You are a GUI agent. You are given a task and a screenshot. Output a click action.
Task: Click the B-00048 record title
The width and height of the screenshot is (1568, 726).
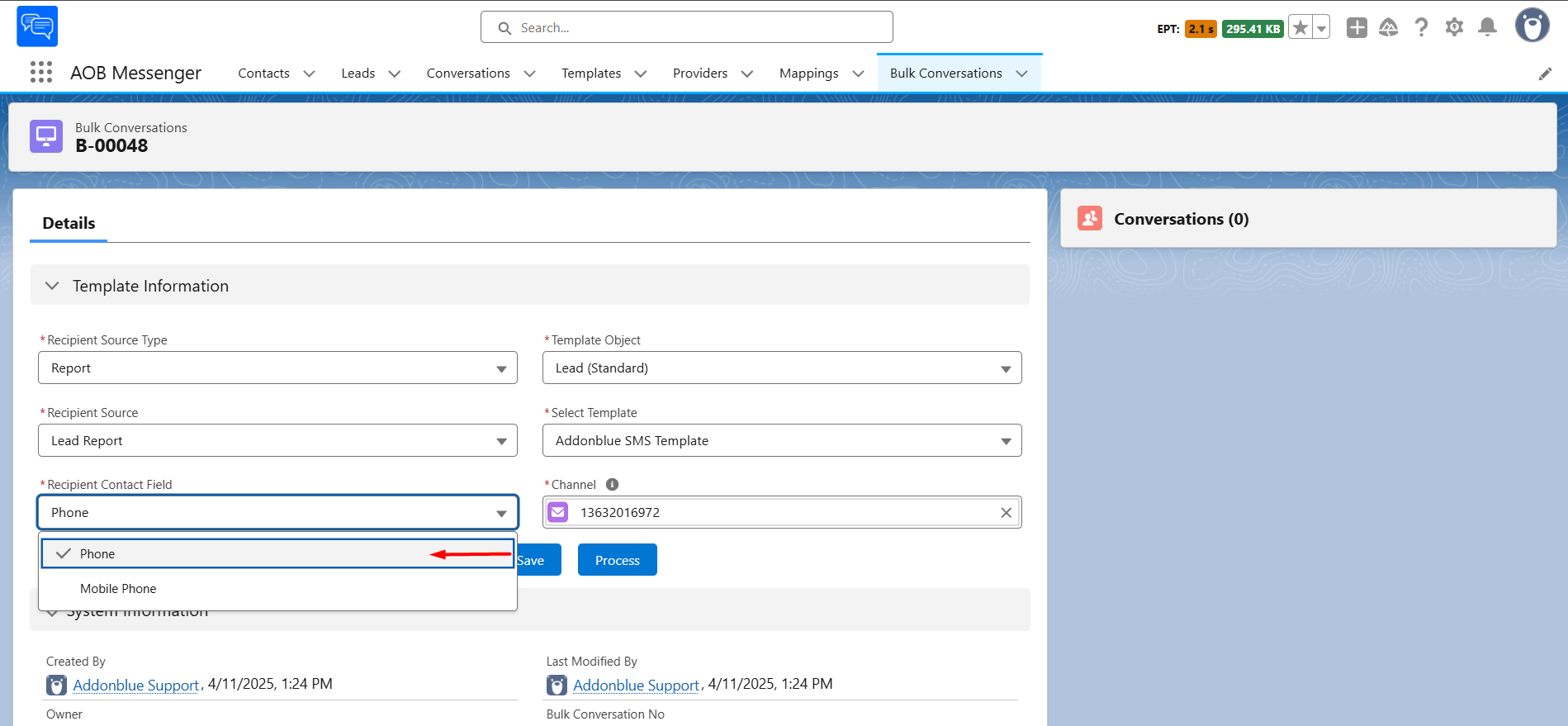pos(111,146)
